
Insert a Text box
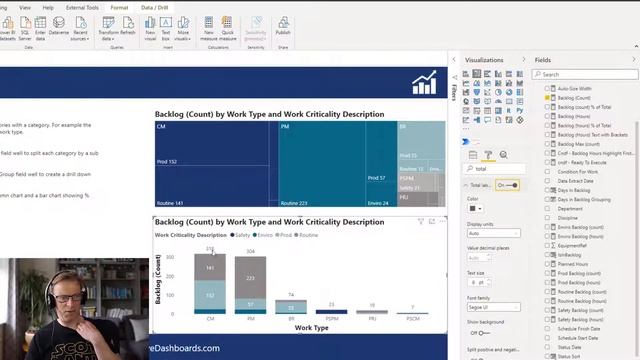point(166,29)
